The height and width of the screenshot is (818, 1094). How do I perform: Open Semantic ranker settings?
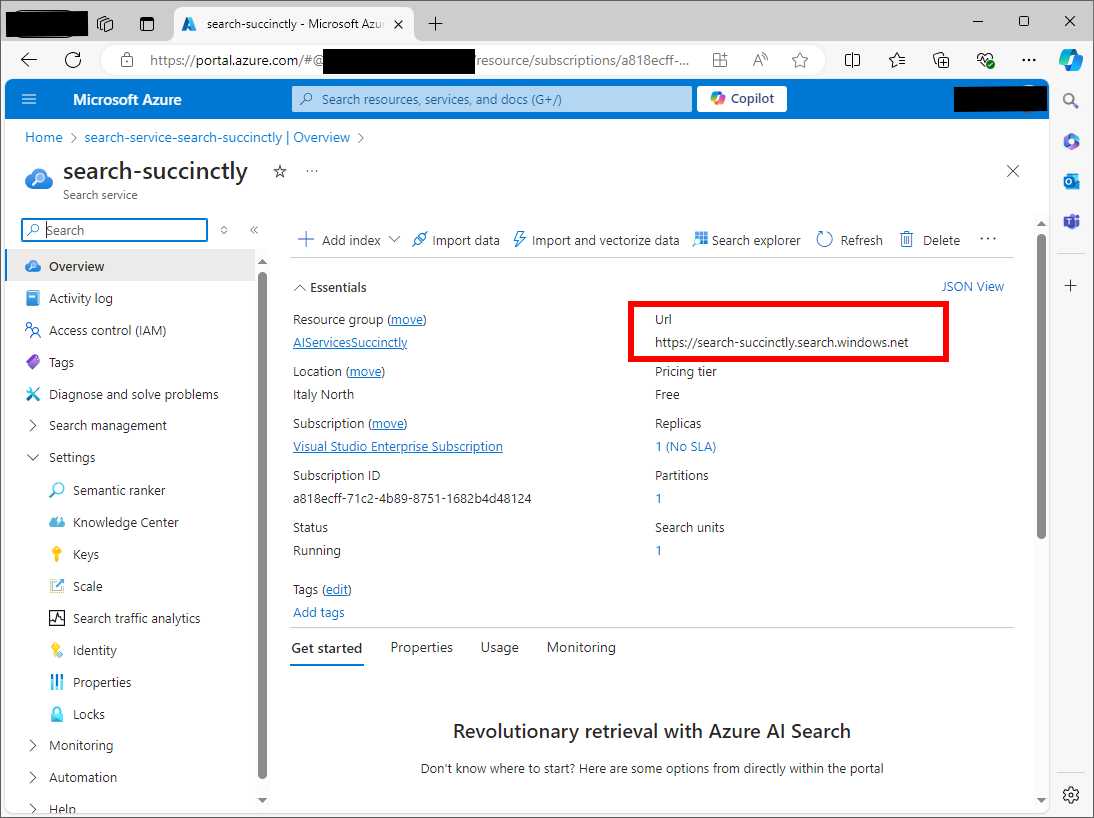[119, 491]
